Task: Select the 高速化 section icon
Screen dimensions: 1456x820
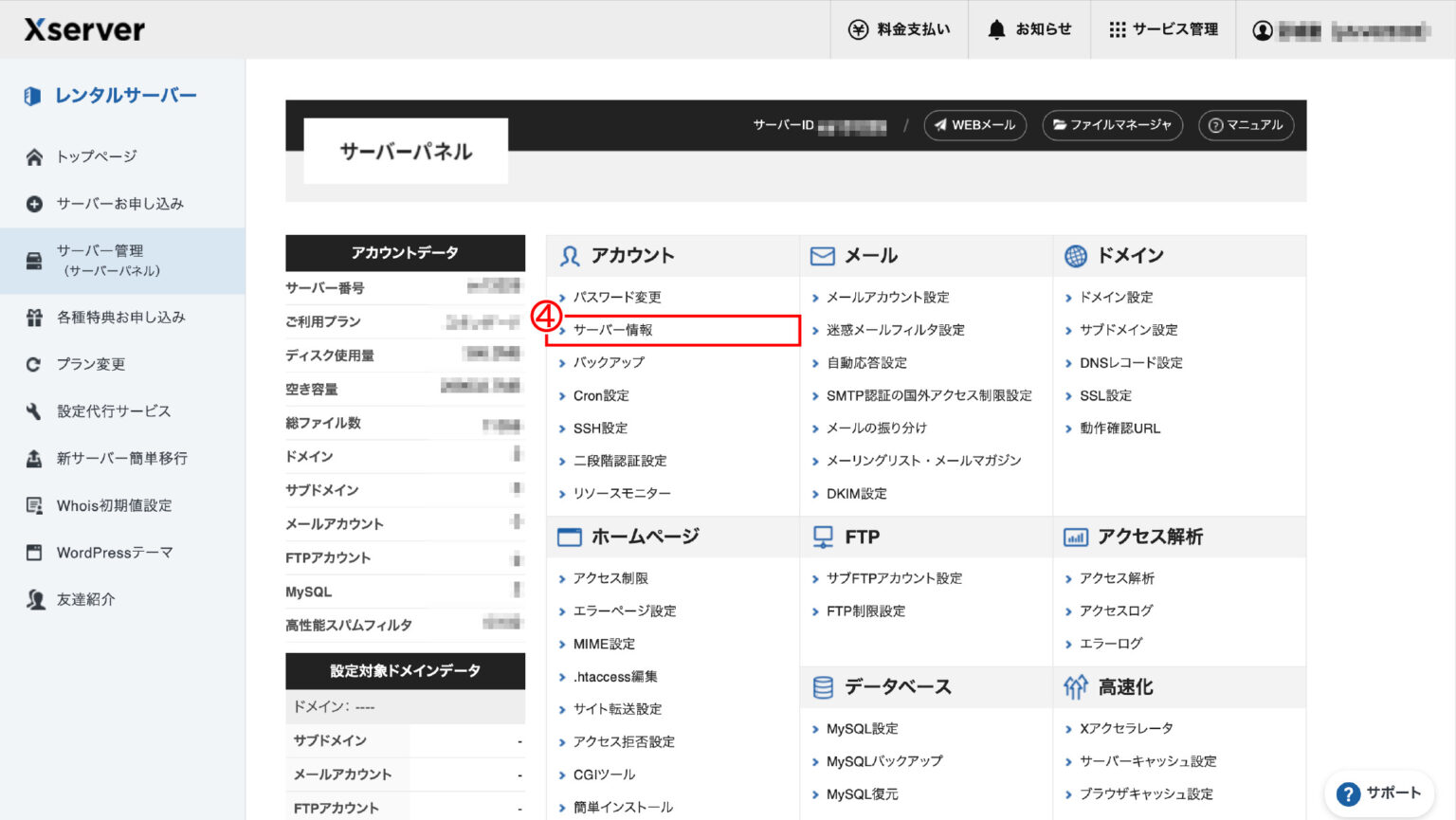Action: pos(1074,686)
